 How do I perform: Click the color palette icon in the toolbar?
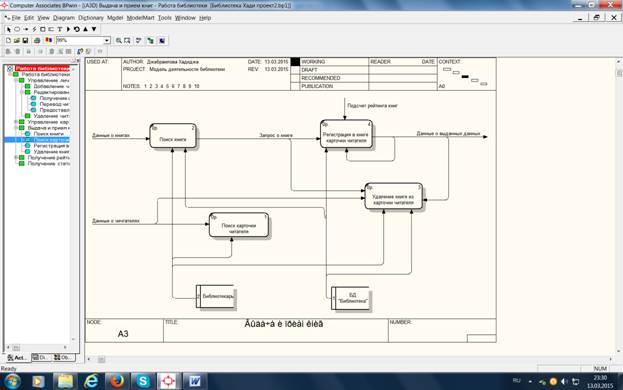tap(48, 41)
